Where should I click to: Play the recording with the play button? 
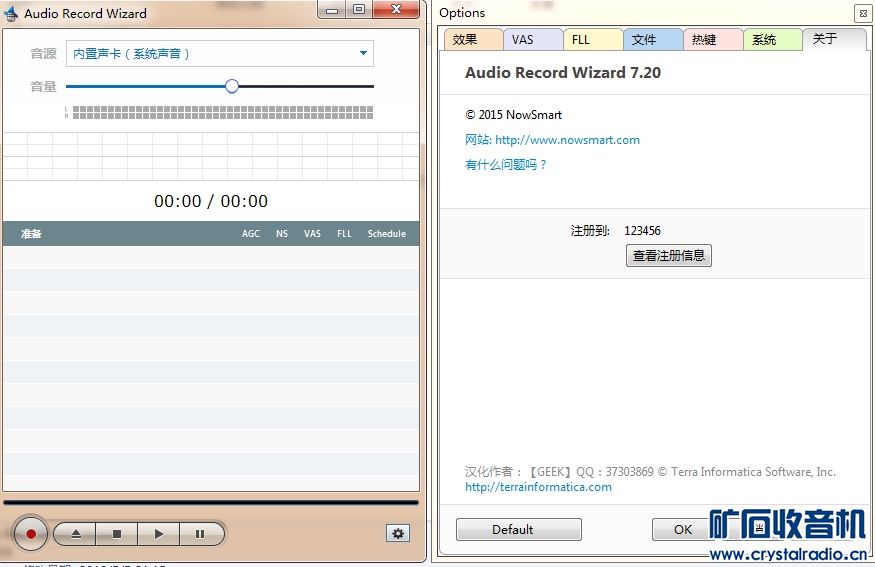pyautogui.click(x=158, y=534)
